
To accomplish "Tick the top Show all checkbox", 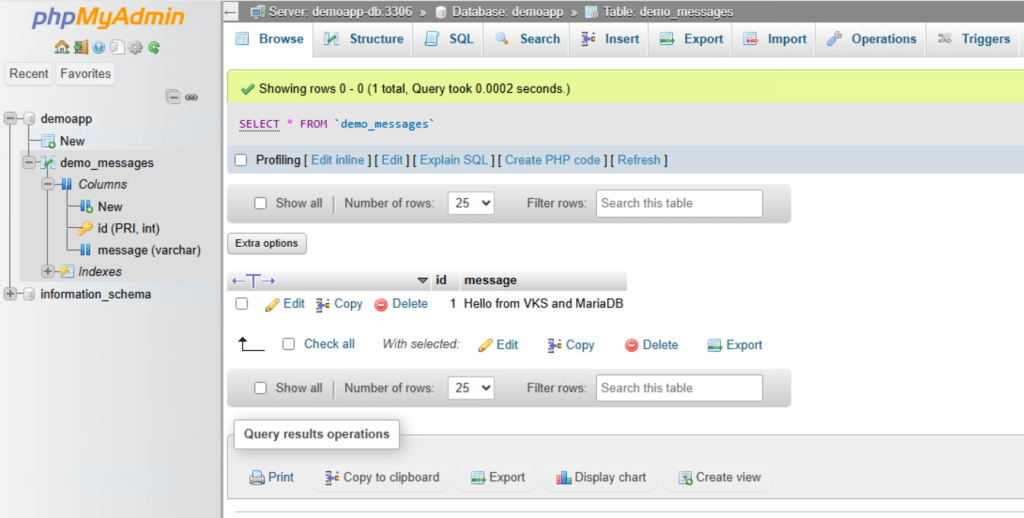I will [261, 203].
